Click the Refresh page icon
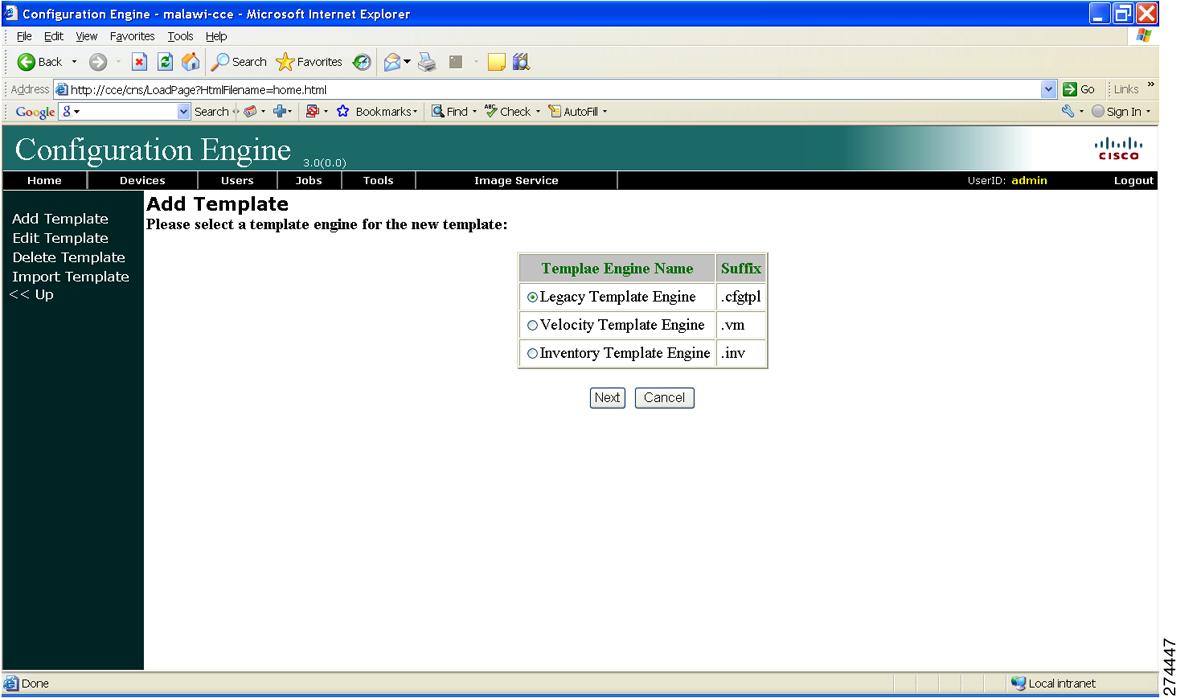 point(165,62)
